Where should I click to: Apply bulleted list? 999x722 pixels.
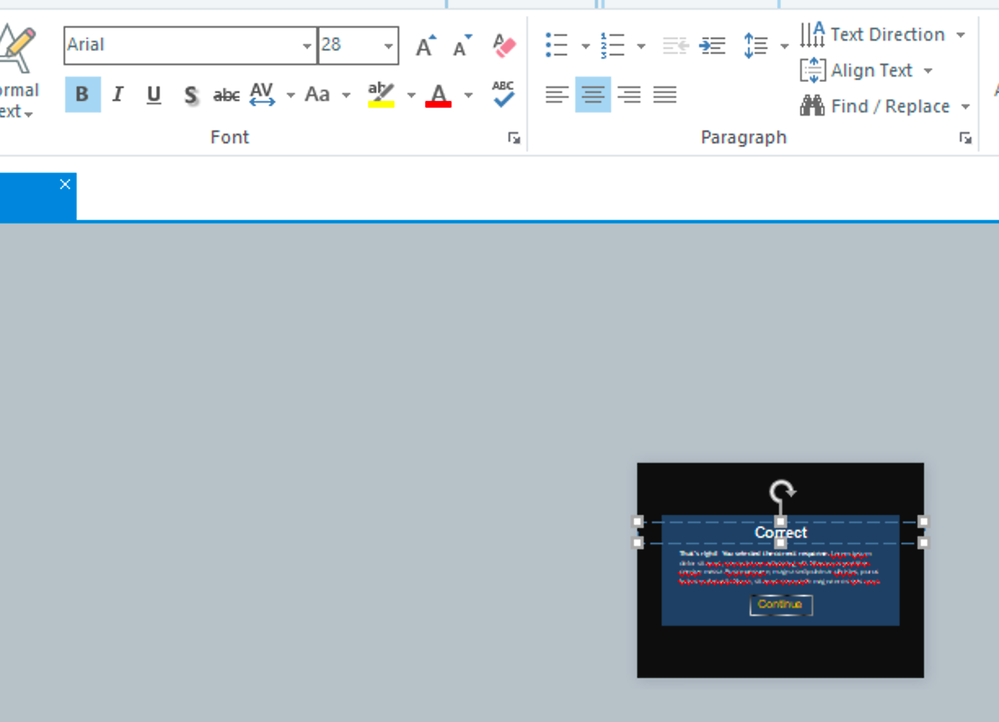click(x=557, y=46)
